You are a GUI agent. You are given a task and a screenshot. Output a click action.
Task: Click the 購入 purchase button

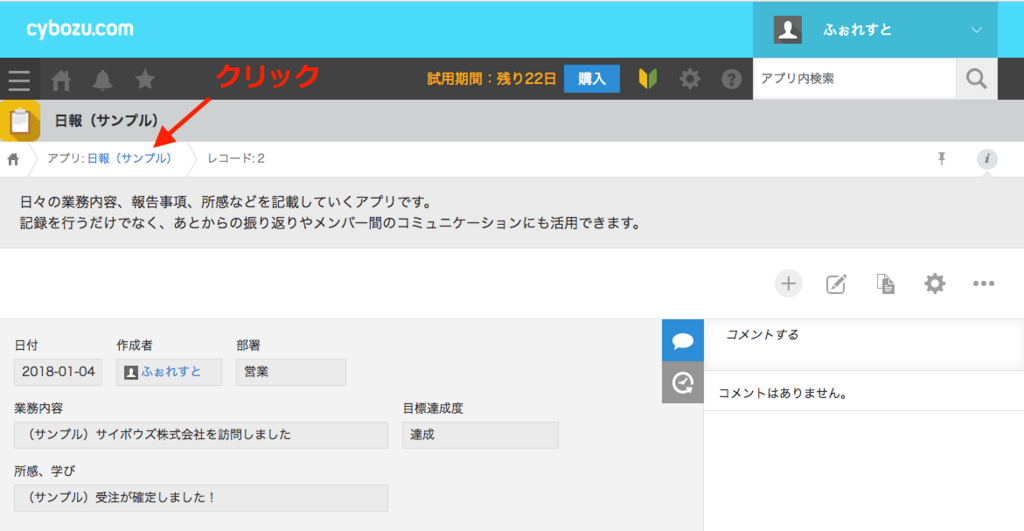592,79
